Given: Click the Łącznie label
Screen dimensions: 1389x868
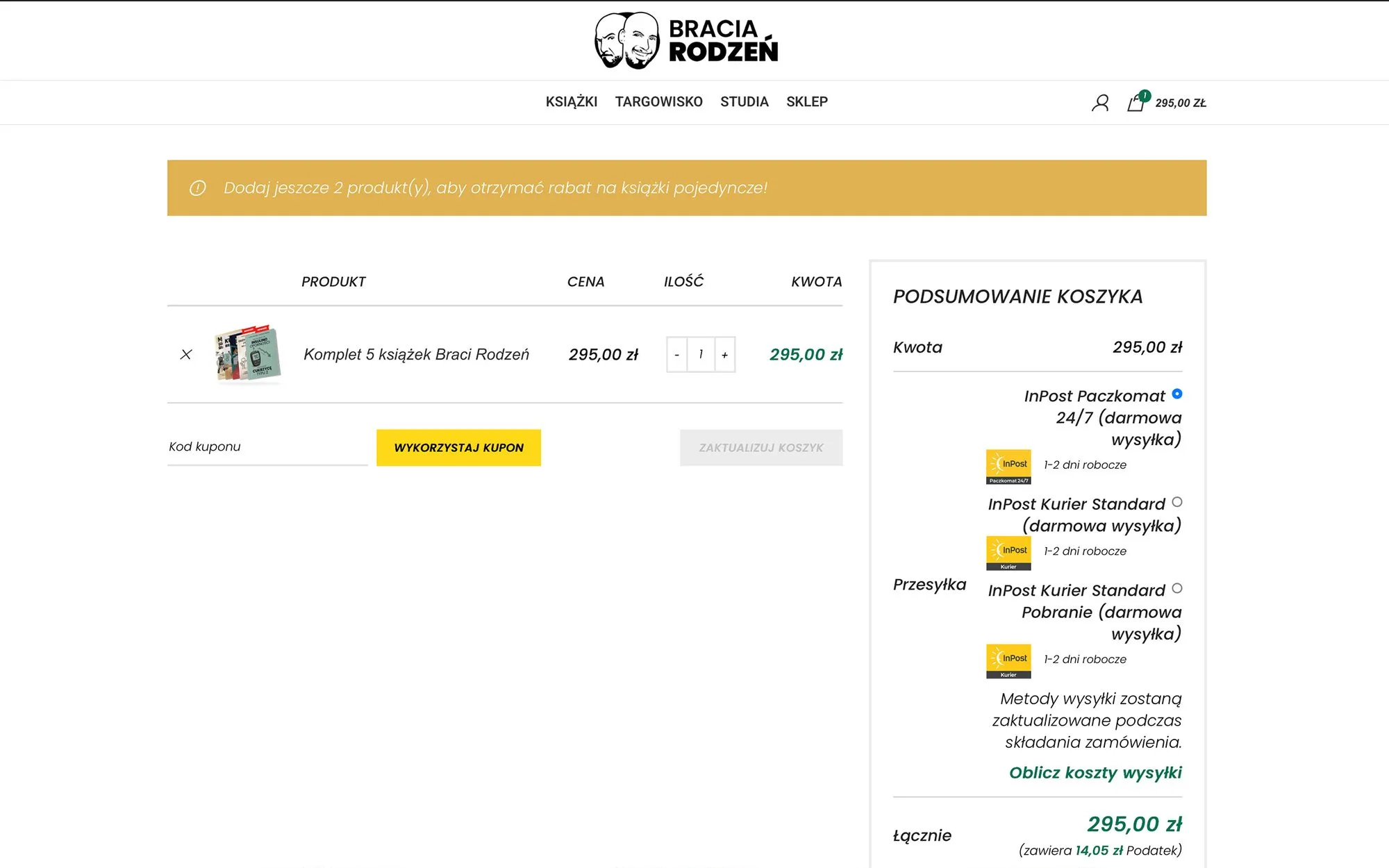Looking at the screenshot, I should pyautogui.click(x=922, y=835).
